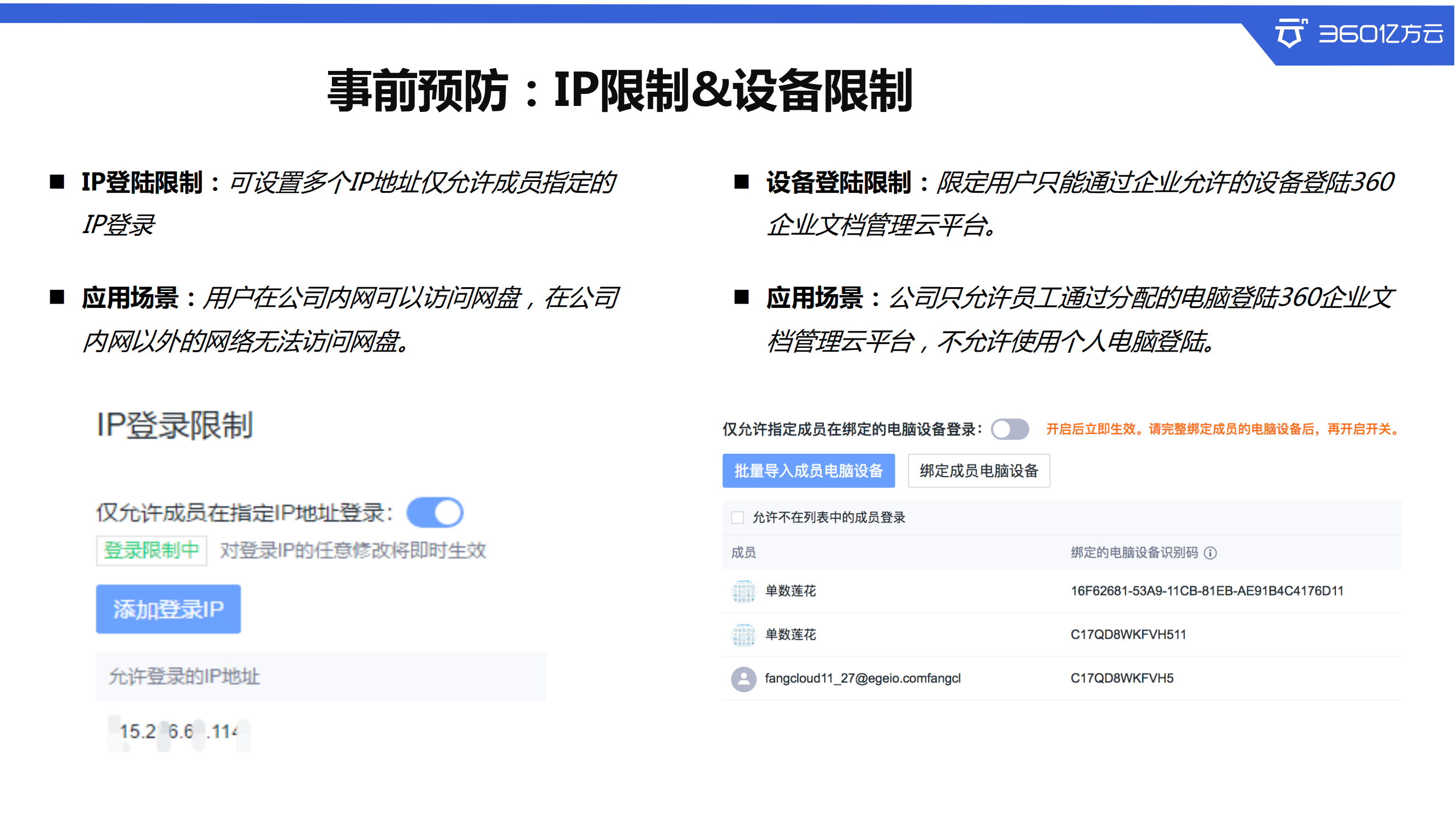This screenshot has width=1456, height=819.
Task: Click the fangcloud11_27 user avatar icon
Action: coord(744,679)
